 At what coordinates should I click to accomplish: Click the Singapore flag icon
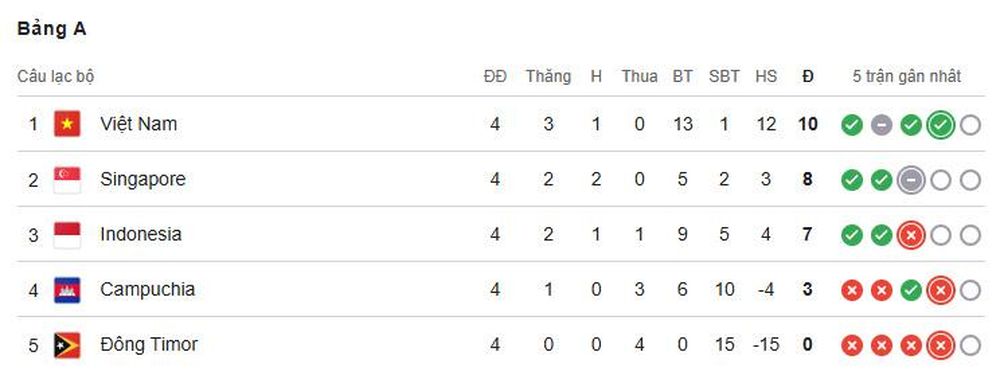67,180
